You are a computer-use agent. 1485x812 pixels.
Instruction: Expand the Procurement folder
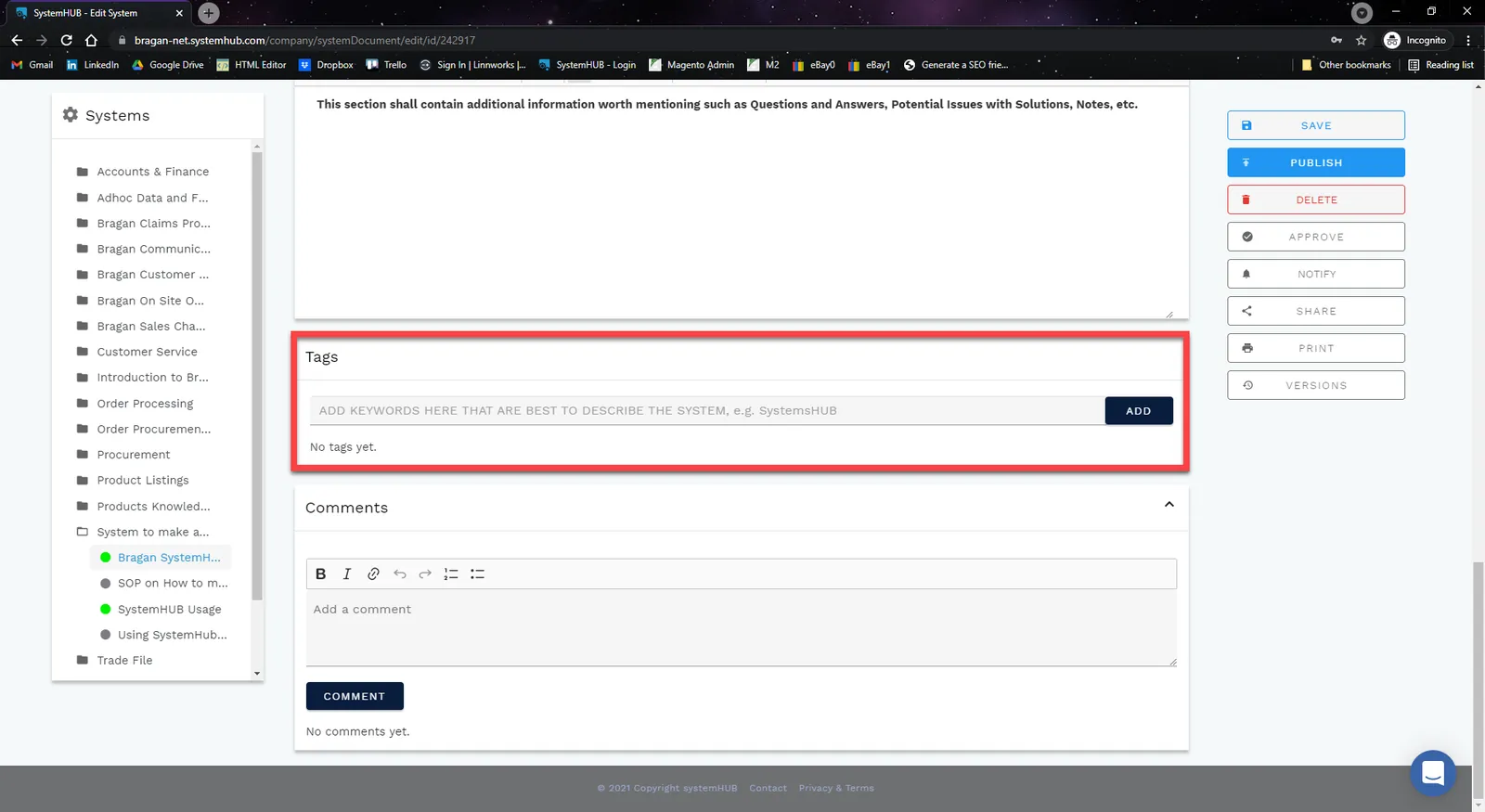(124, 455)
